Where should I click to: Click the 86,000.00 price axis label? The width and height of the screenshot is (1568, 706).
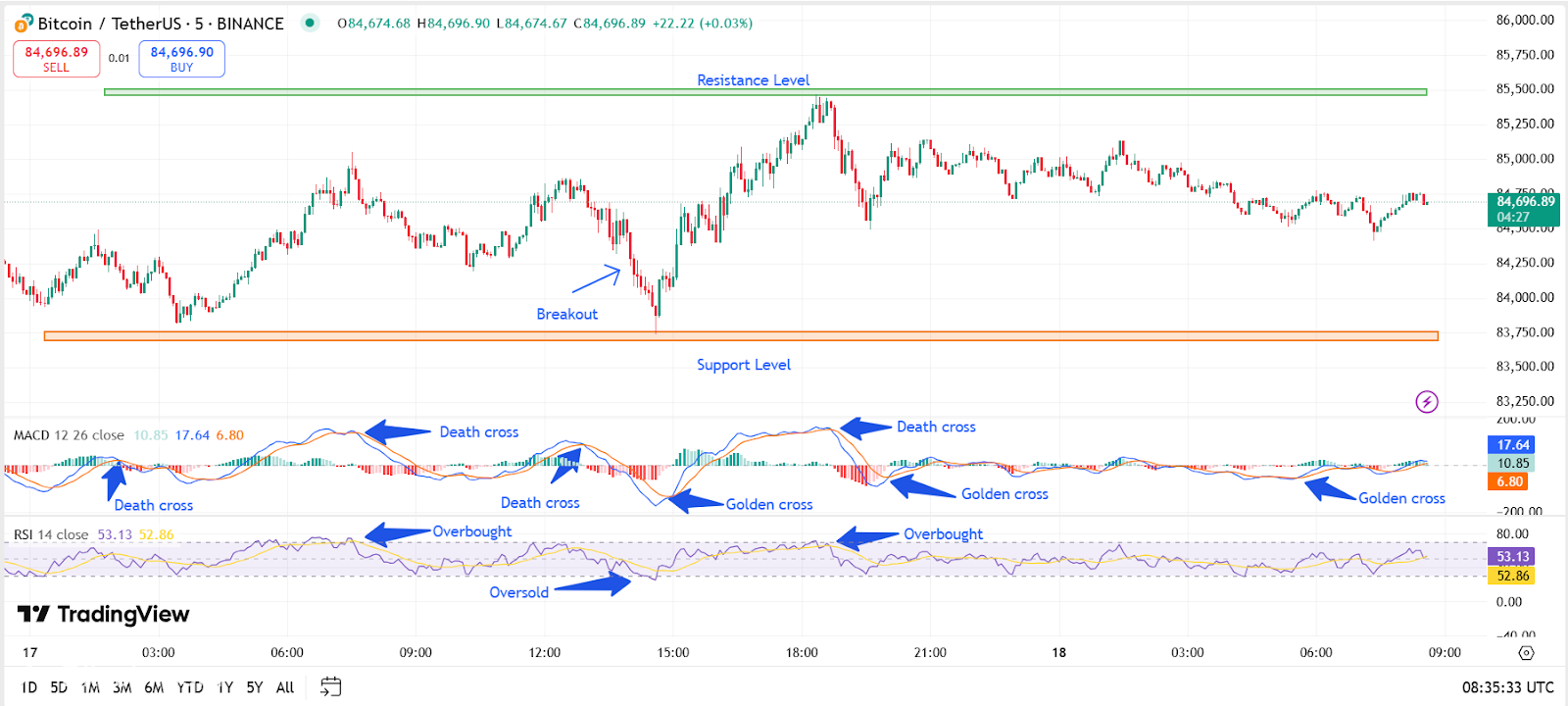[1525, 20]
